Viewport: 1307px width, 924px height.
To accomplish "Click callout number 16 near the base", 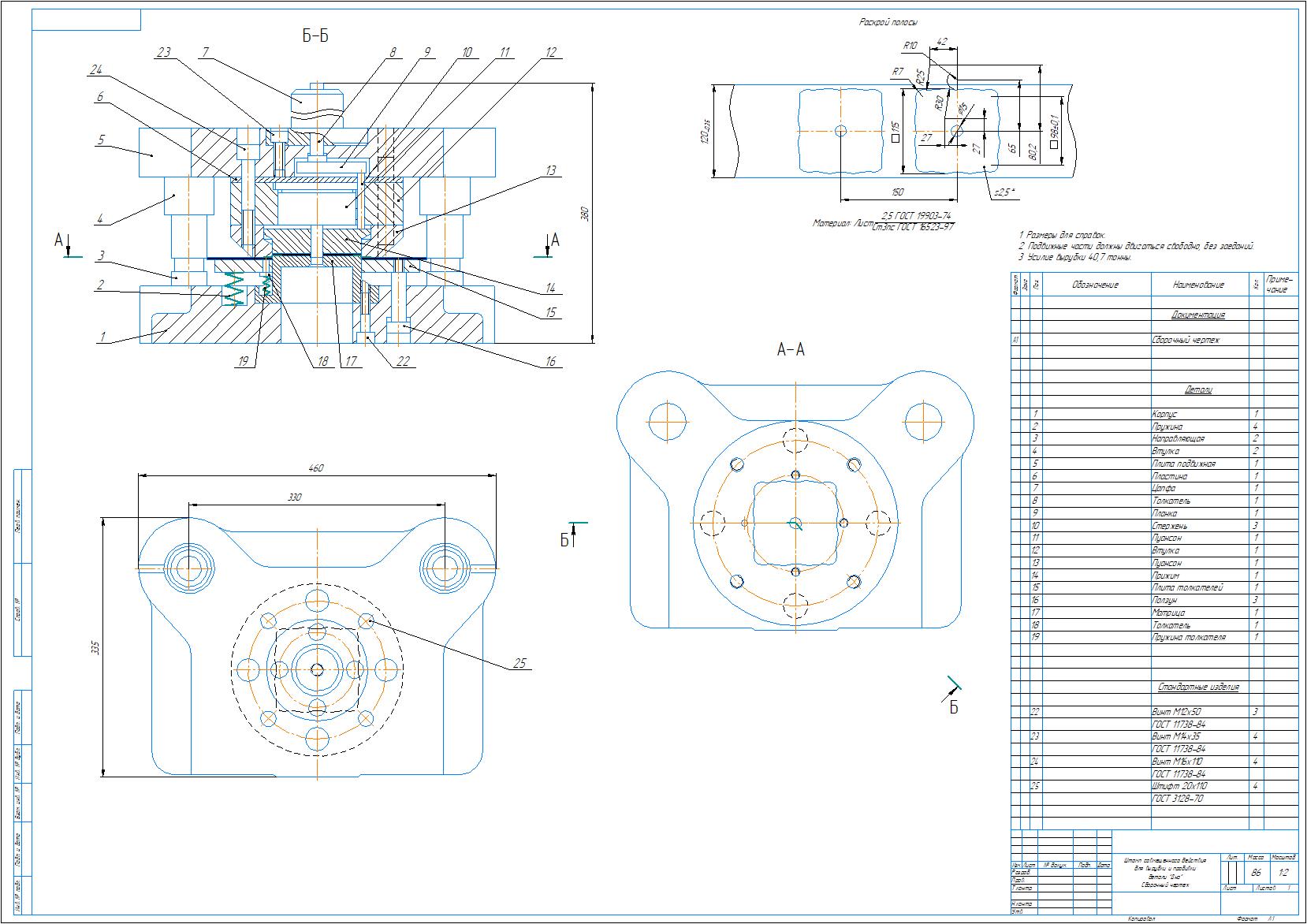I will 550,361.
